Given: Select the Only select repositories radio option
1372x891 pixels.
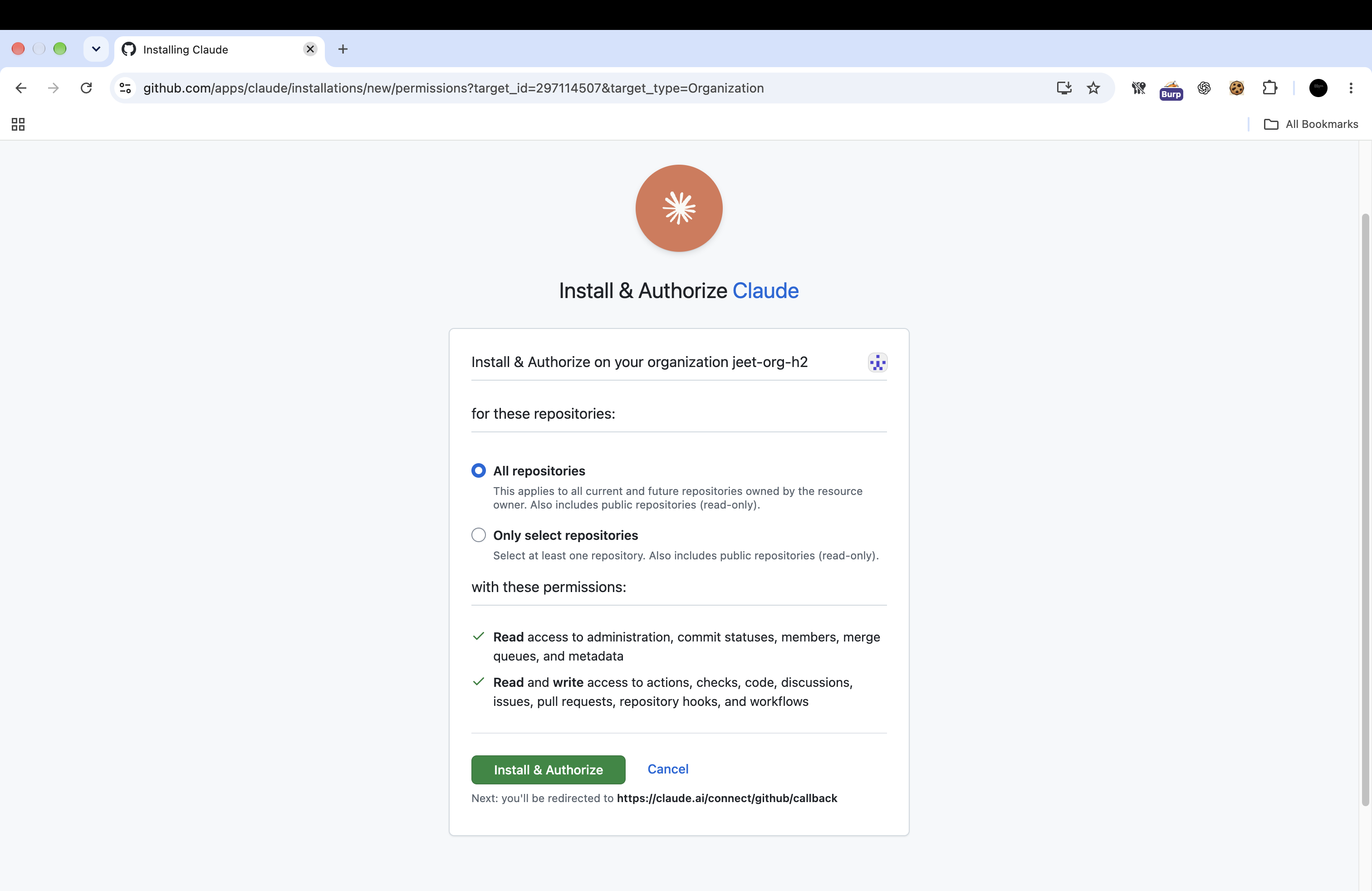Looking at the screenshot, I should (x=479, y=535).
